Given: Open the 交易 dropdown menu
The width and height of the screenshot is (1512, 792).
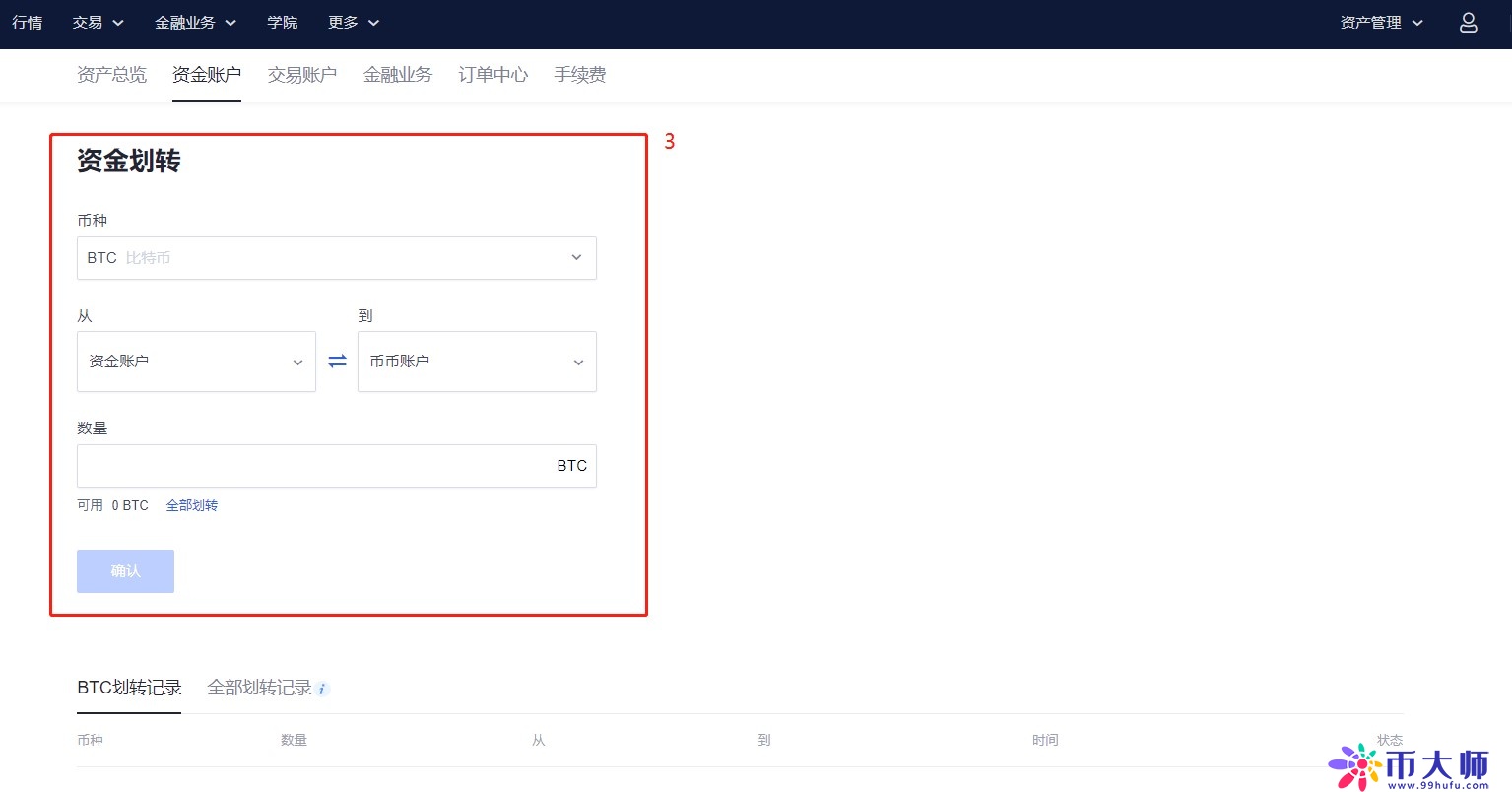Looking at the screenshot, I should pyautogui.click(x=90, y=22).
